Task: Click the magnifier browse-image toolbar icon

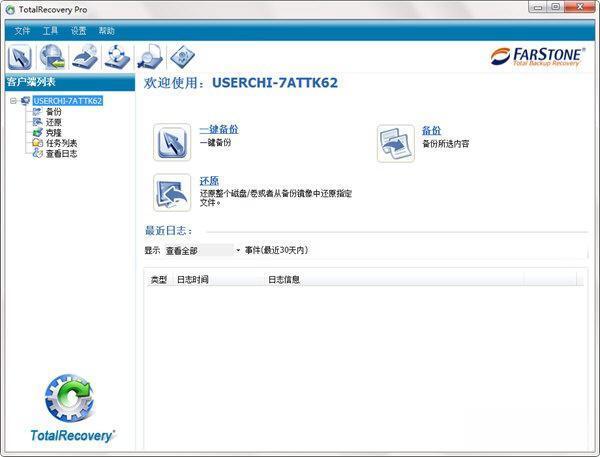Action: pyautogui.click(x=150, y=57)
